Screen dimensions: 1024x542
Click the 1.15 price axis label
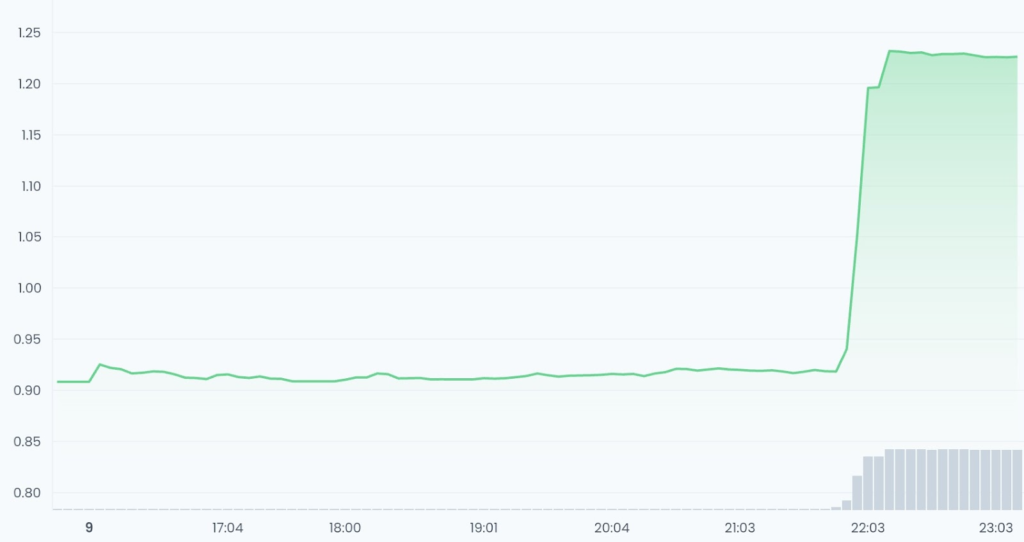coord(29,135)
